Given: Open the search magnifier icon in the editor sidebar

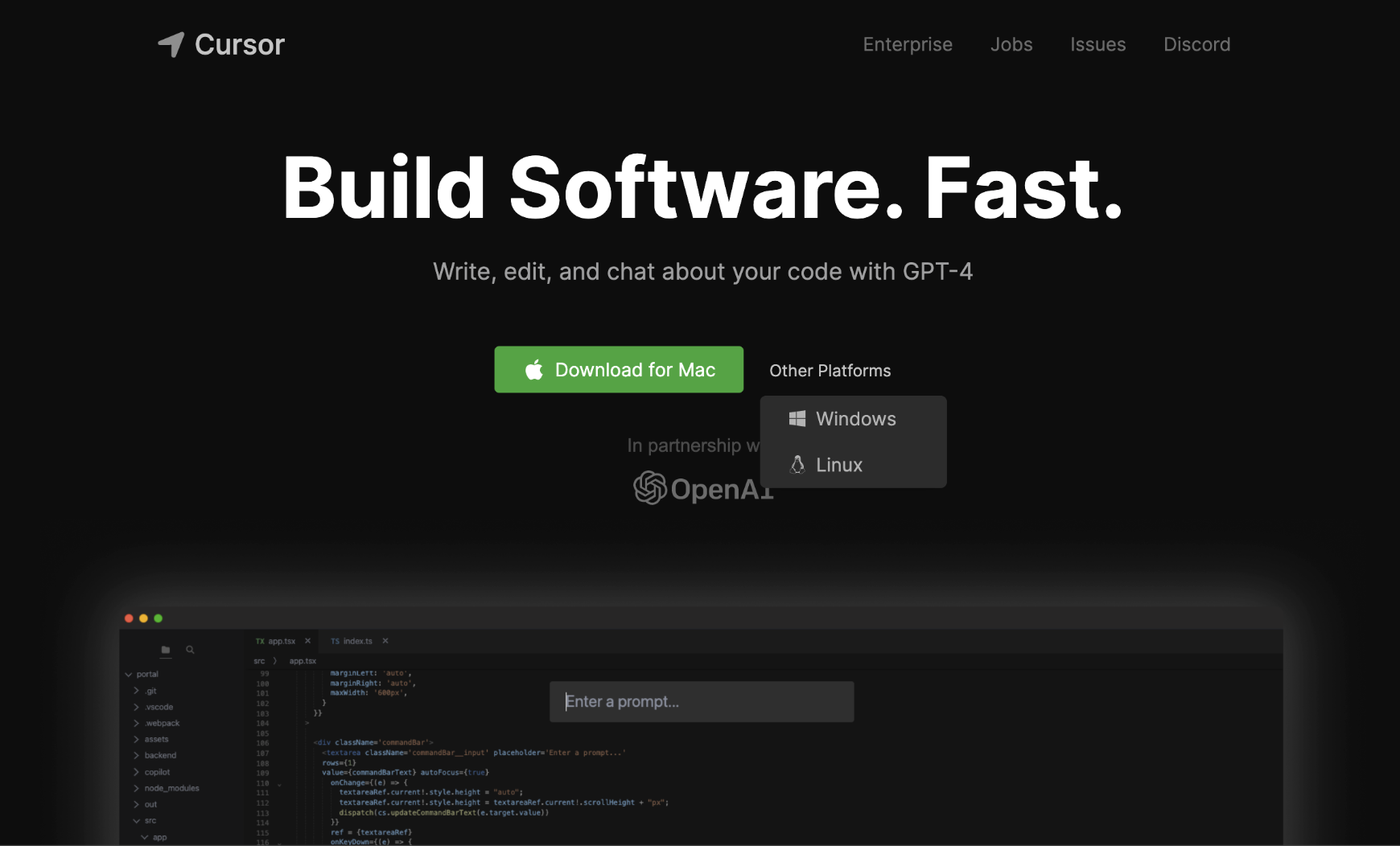Looking at the screenshot, I should [x=190, y=649].
